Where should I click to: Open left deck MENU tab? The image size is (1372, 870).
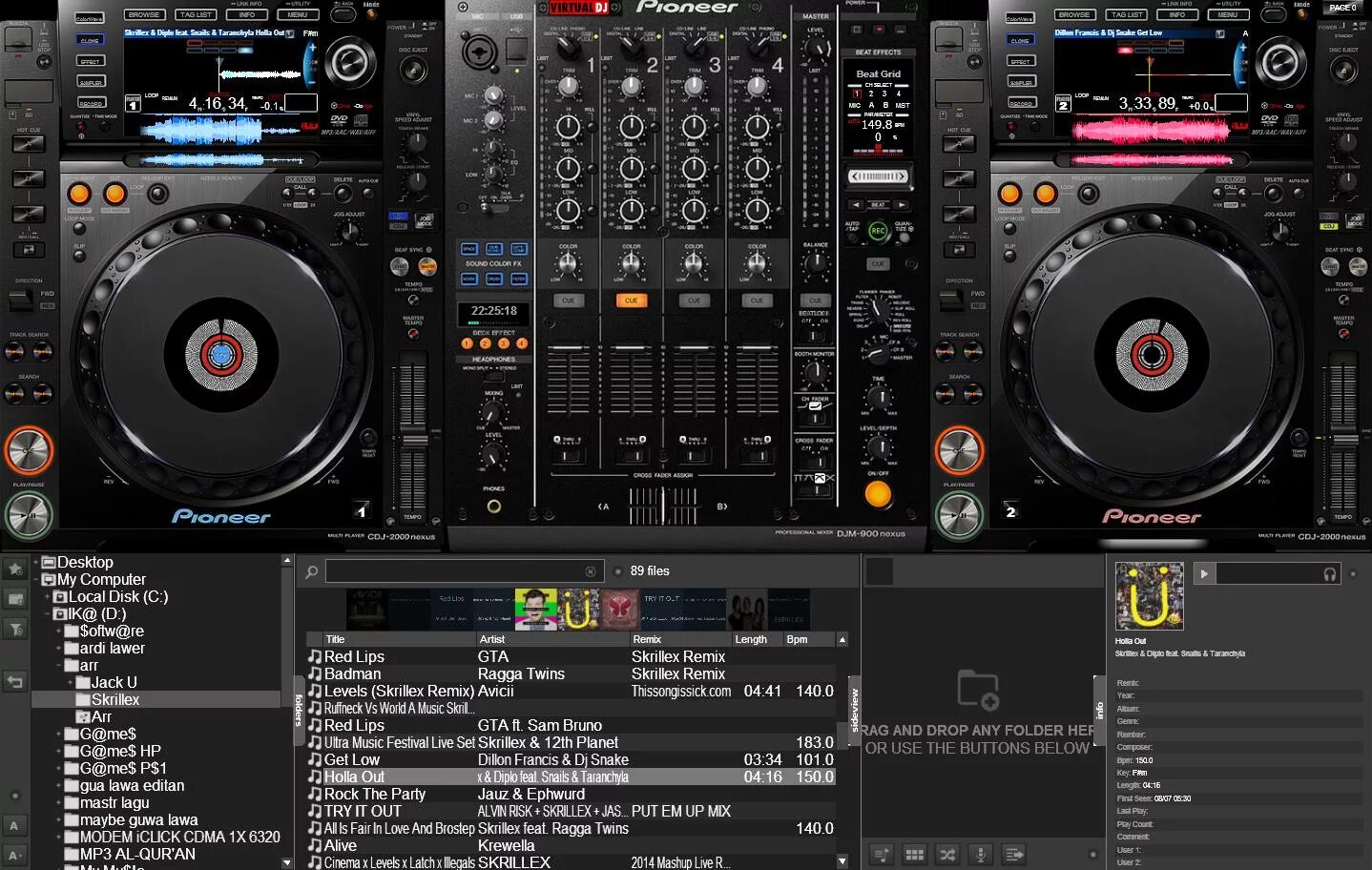click(298, 14)
